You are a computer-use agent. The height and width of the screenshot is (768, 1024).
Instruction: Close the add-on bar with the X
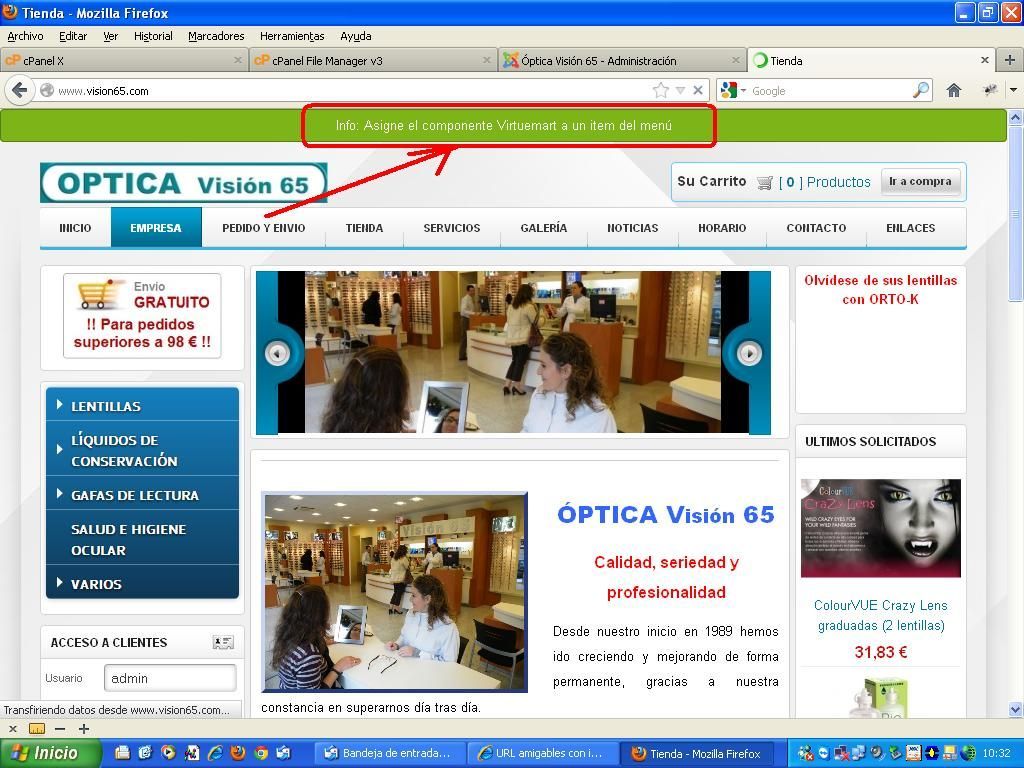tap(12, 728)
